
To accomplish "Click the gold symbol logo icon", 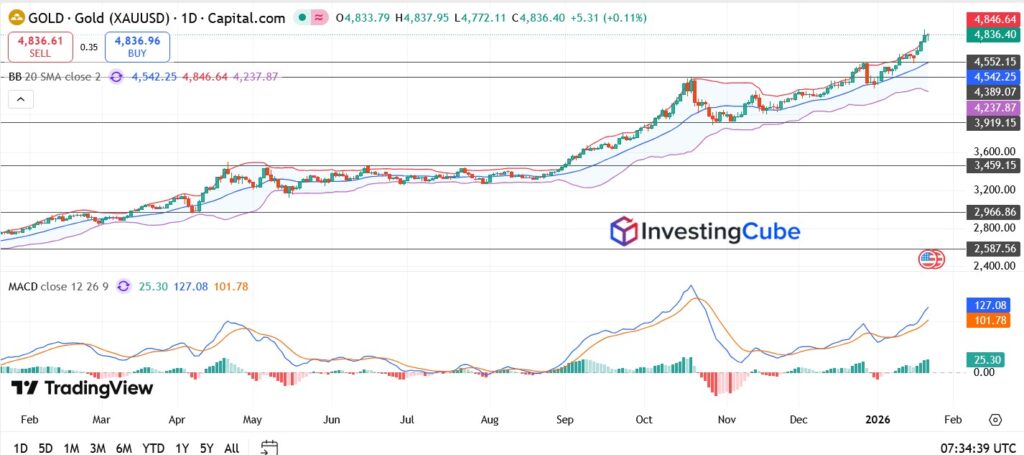I will click(14, 18).
